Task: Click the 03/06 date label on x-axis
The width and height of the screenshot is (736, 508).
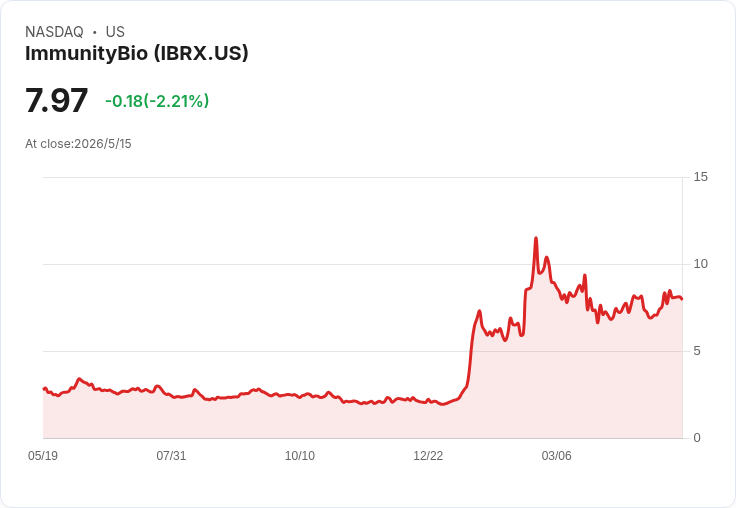Action: click(x=557, y=456)
